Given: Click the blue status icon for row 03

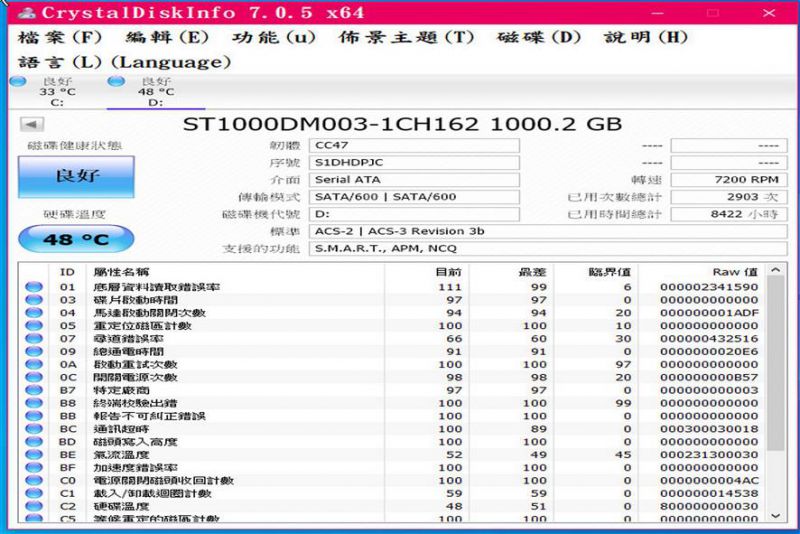Looking at the screenshot, I should click(34, 300).
